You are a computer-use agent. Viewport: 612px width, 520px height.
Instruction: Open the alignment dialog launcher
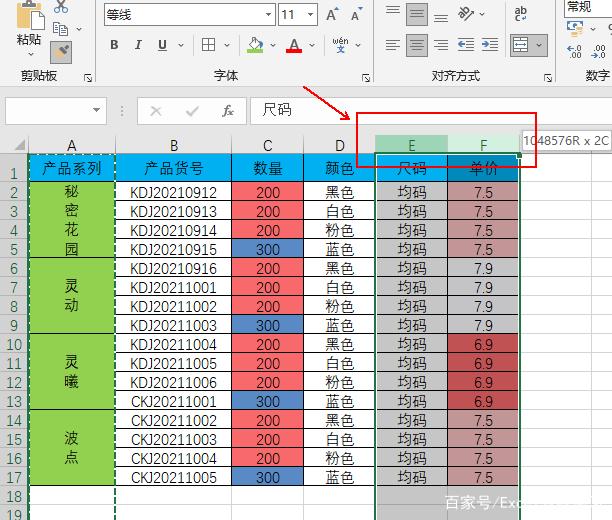(548, 78)
